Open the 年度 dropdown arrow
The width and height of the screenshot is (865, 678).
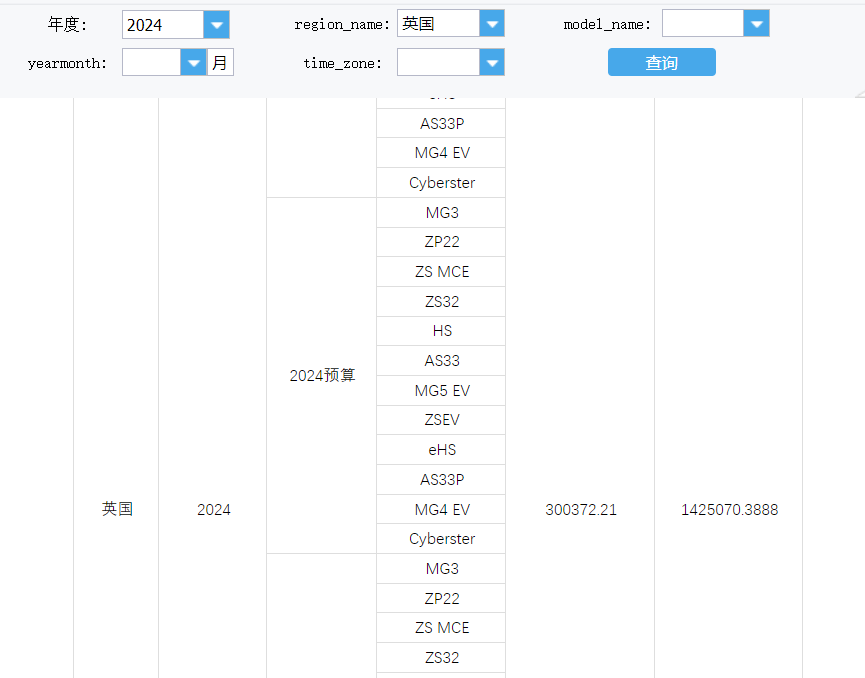point(216,25)
